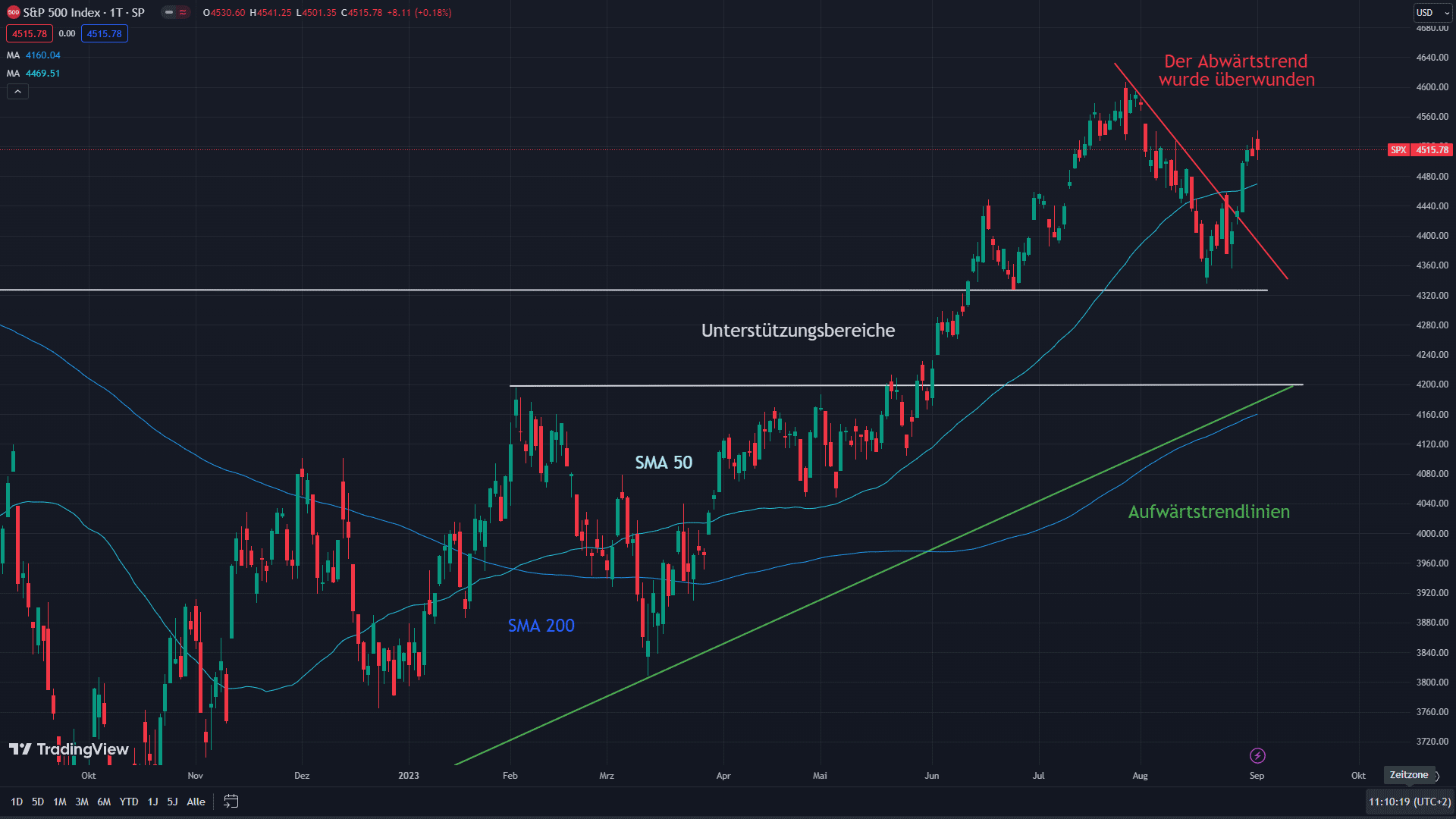This screenshot has width=1456, height=819.
Task: Click the purple lightning event marker
Action: pos(1257,755)
